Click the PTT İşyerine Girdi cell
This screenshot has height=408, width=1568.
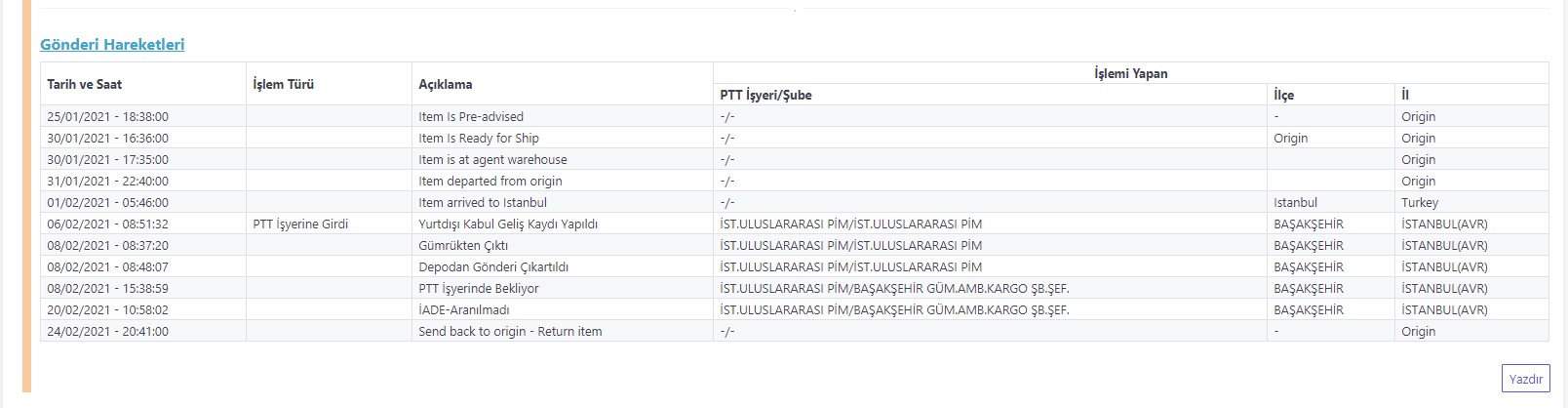(300, 224)
